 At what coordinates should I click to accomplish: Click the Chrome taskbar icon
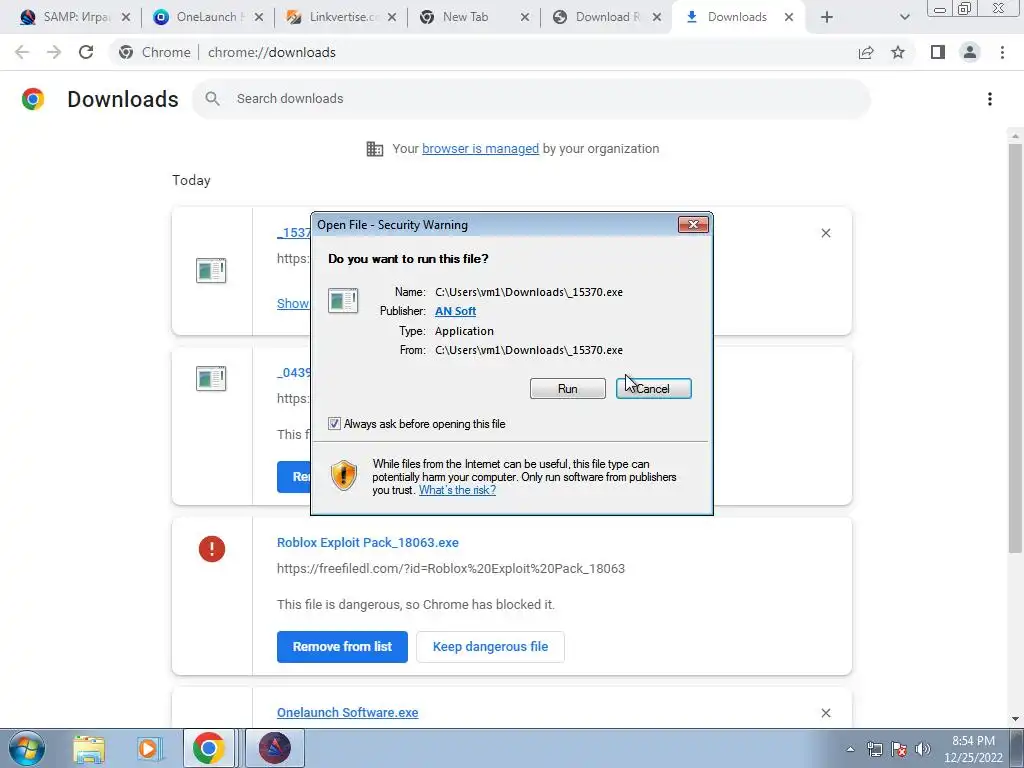pyautogui.click(x=208, y=748)
